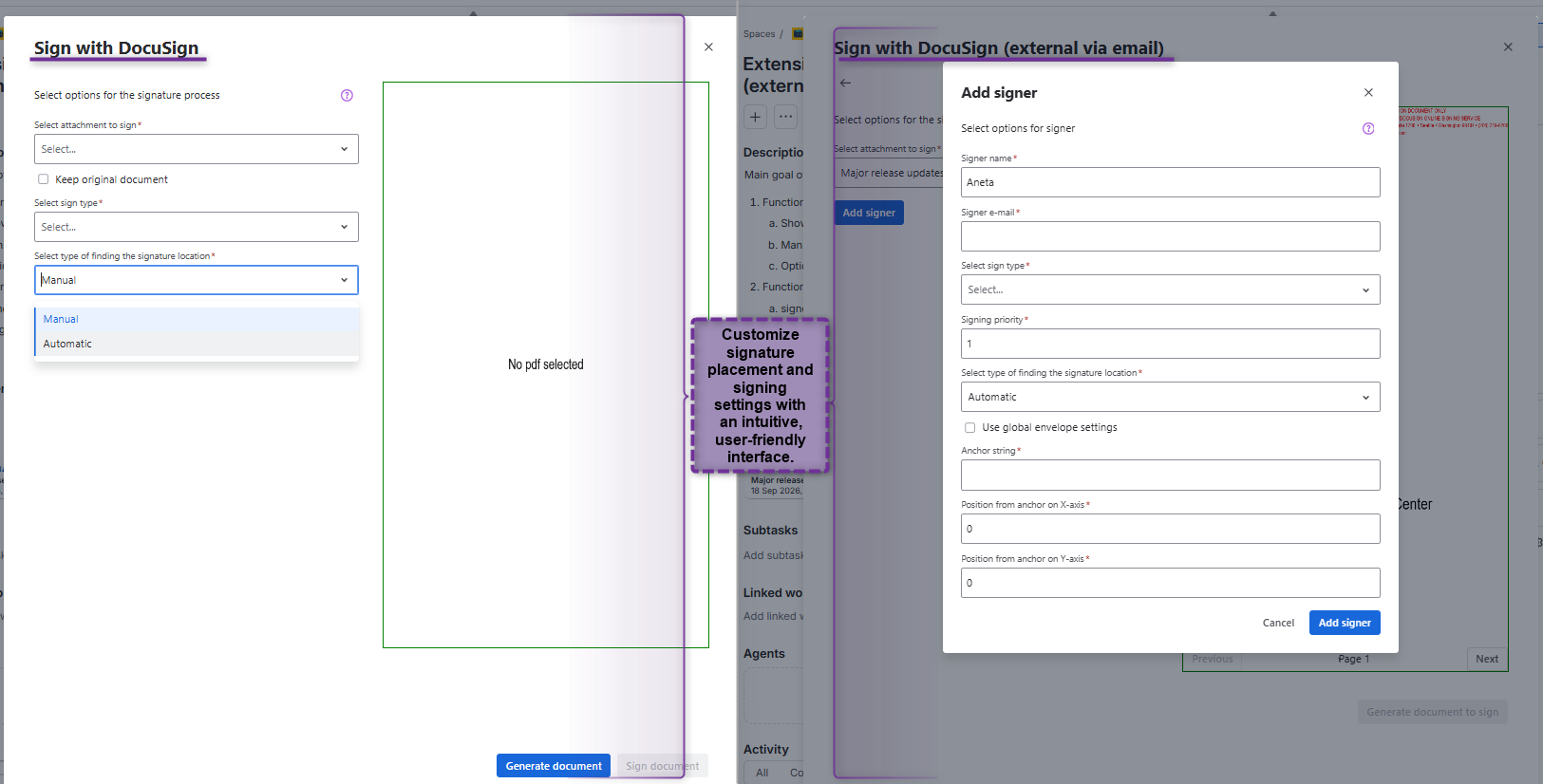Click the plus icon under Extension title
This screenshot has width=1543, height=784.
756,117
